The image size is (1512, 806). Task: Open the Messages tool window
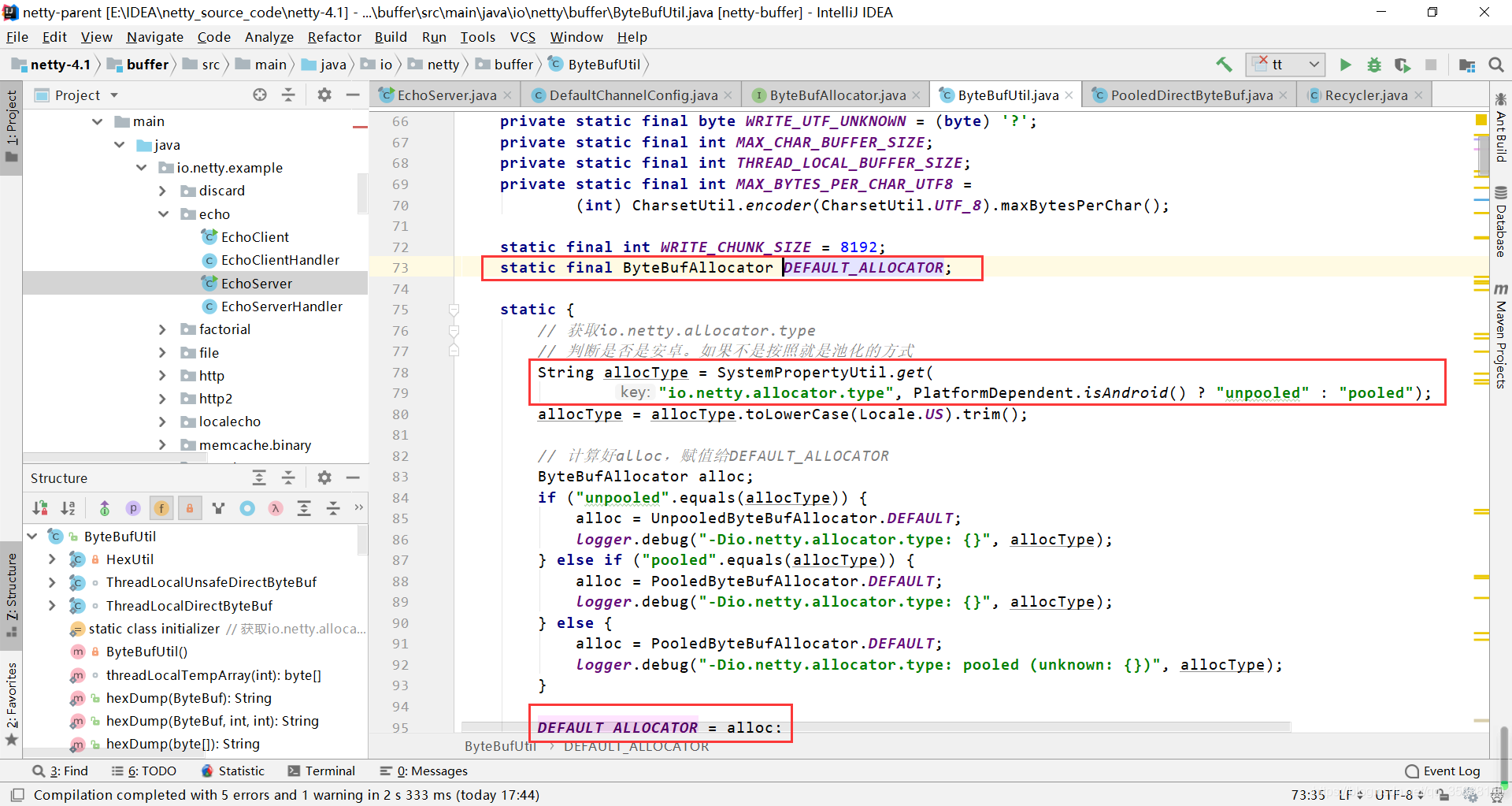coord(424,771)
